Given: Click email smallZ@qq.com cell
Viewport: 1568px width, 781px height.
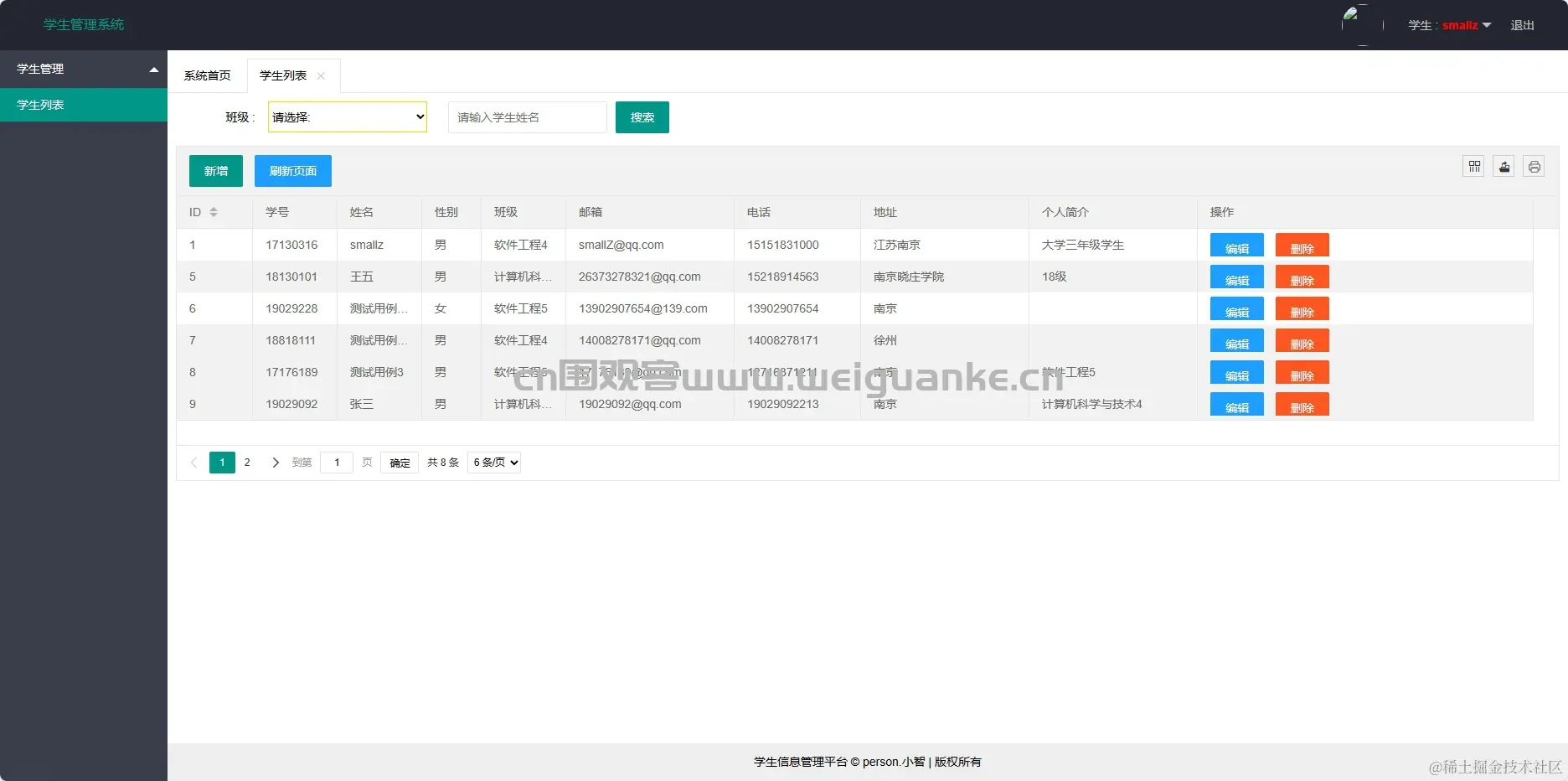Looking at the screenshot, I should [x=650, y=245].
